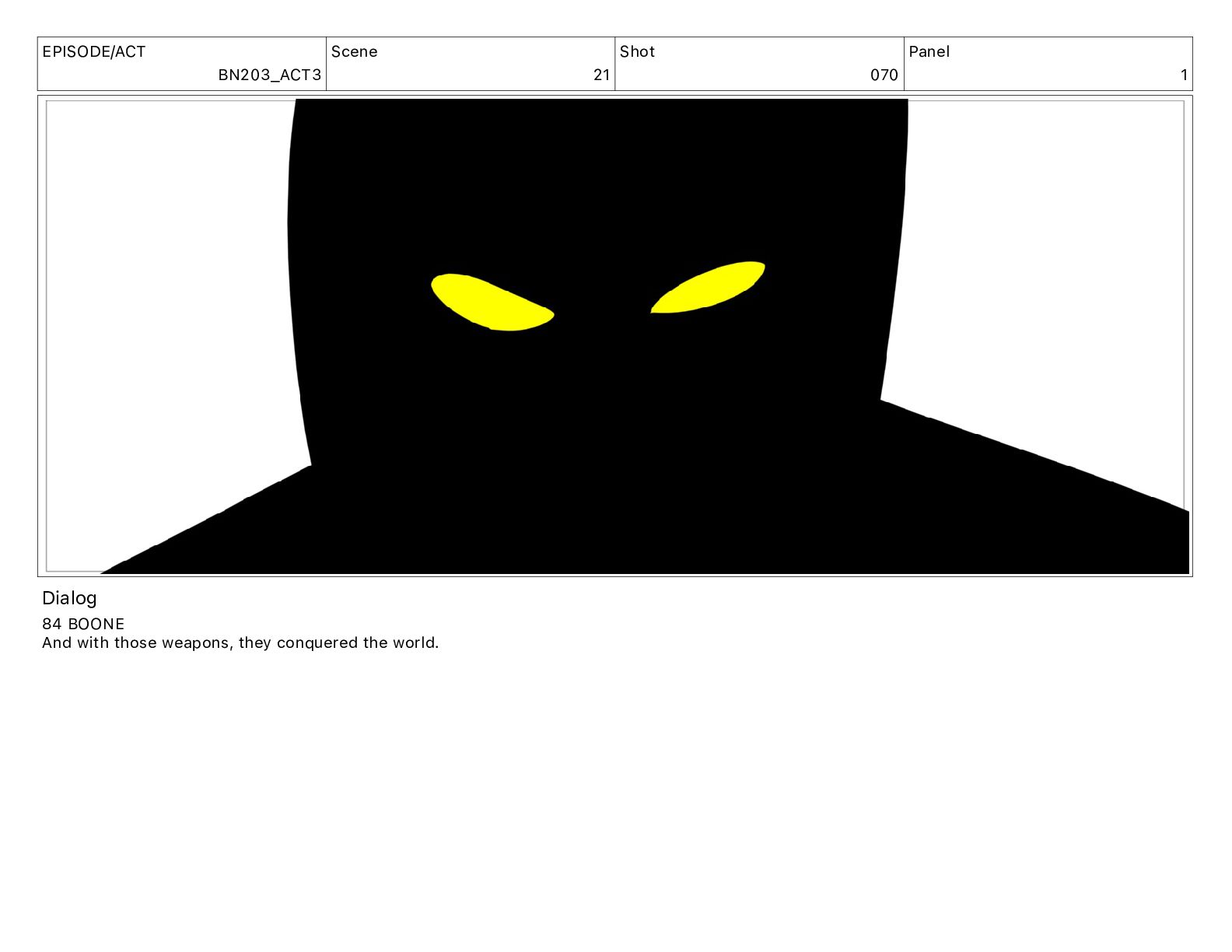1232x952 pixels.
Task: Click the Dialog heading
Action: coord(69,598)
